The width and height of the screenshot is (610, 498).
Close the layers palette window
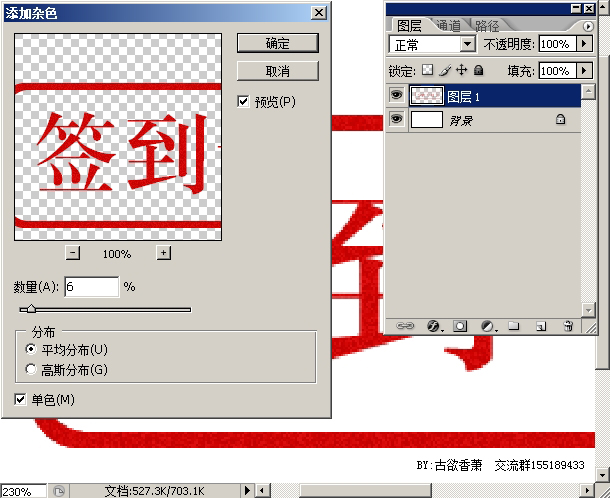coord(589,8)
